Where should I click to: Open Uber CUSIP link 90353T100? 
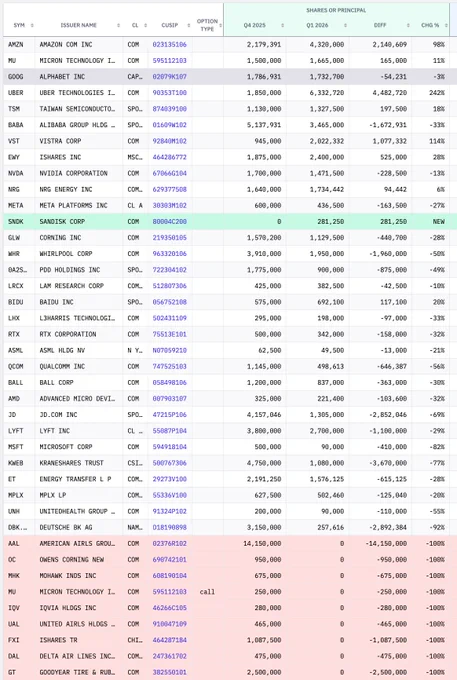pyautogui.click(x=169, y=93)
